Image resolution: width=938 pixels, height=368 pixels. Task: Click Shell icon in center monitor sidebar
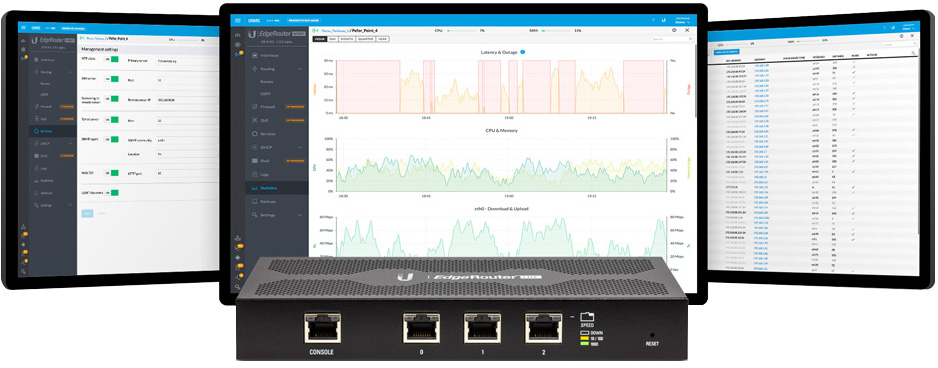tap(254, 160)
